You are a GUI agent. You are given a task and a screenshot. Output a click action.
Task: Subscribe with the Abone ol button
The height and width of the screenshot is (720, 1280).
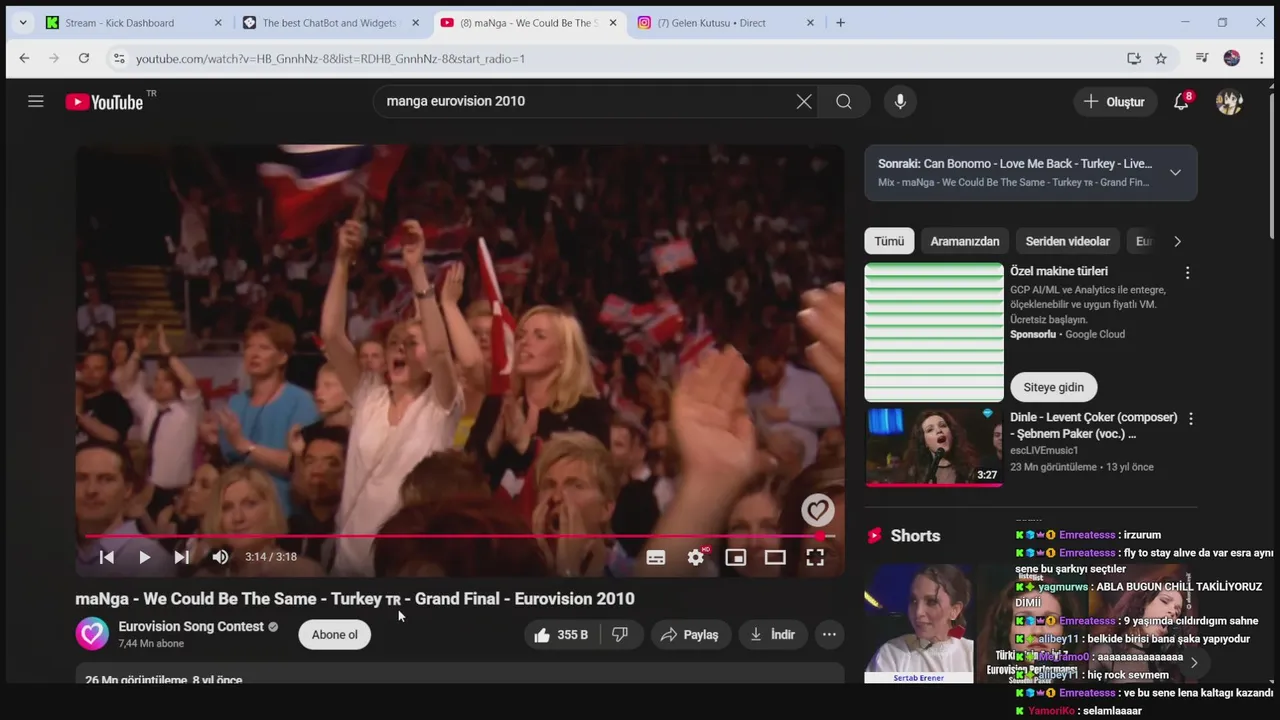(x=334, y=634)
